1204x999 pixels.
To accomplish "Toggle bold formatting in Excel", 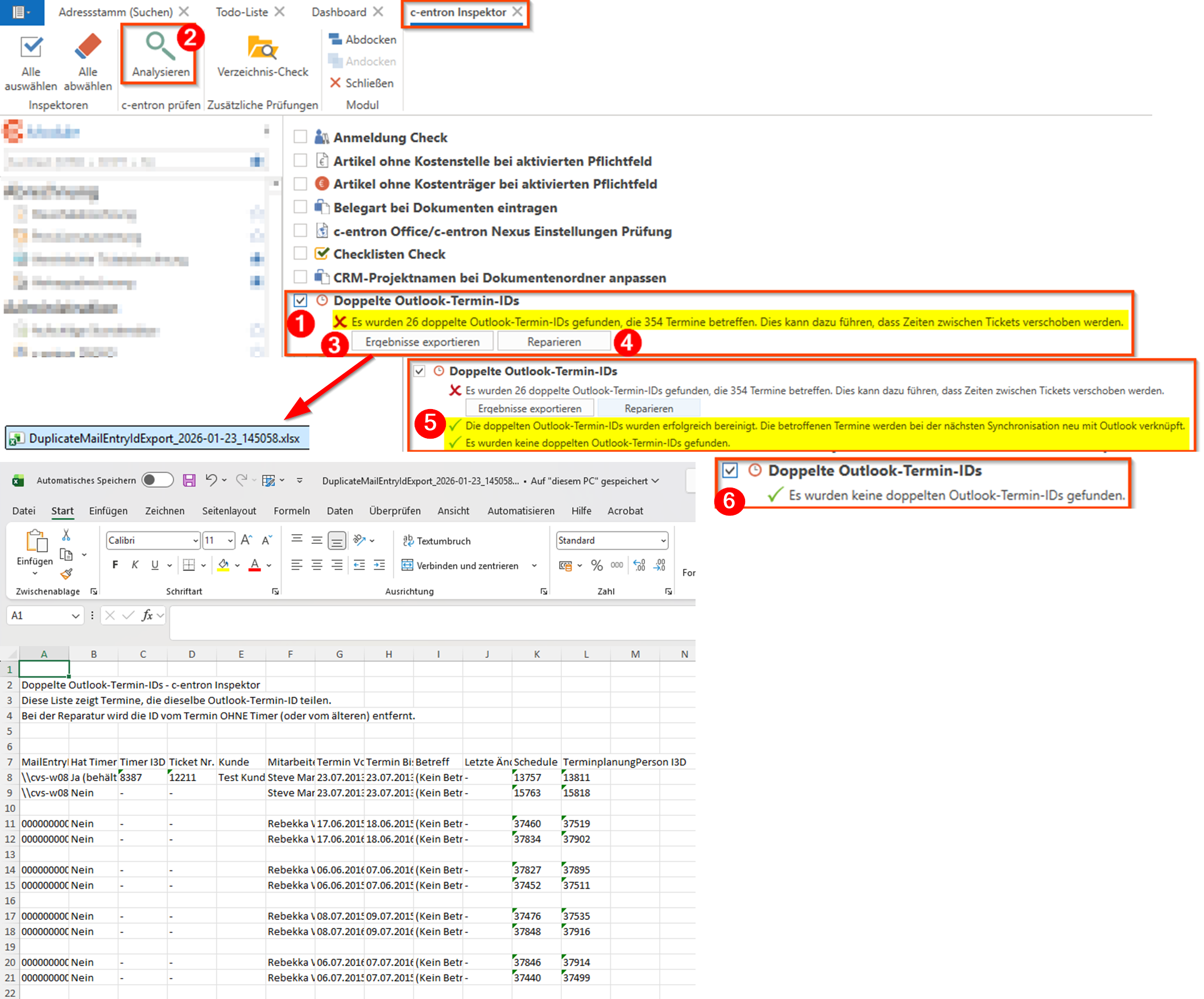I will coord(115,565).
